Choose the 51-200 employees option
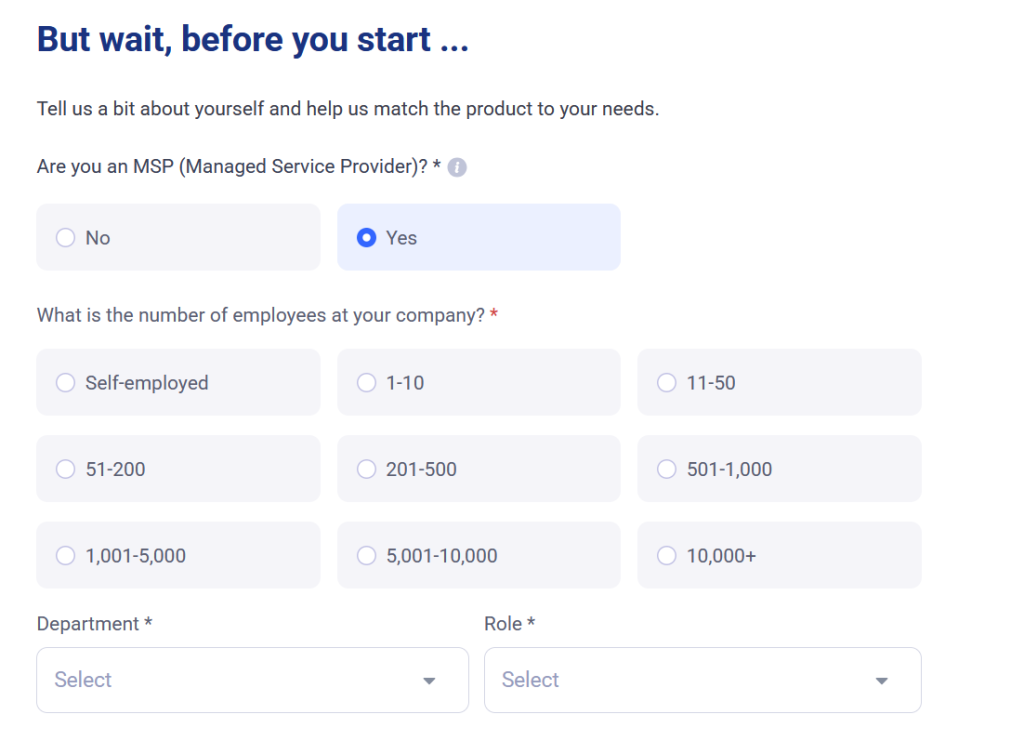Image resolution: width=1024 pixels, height=741 pixels. click(66, 469)
